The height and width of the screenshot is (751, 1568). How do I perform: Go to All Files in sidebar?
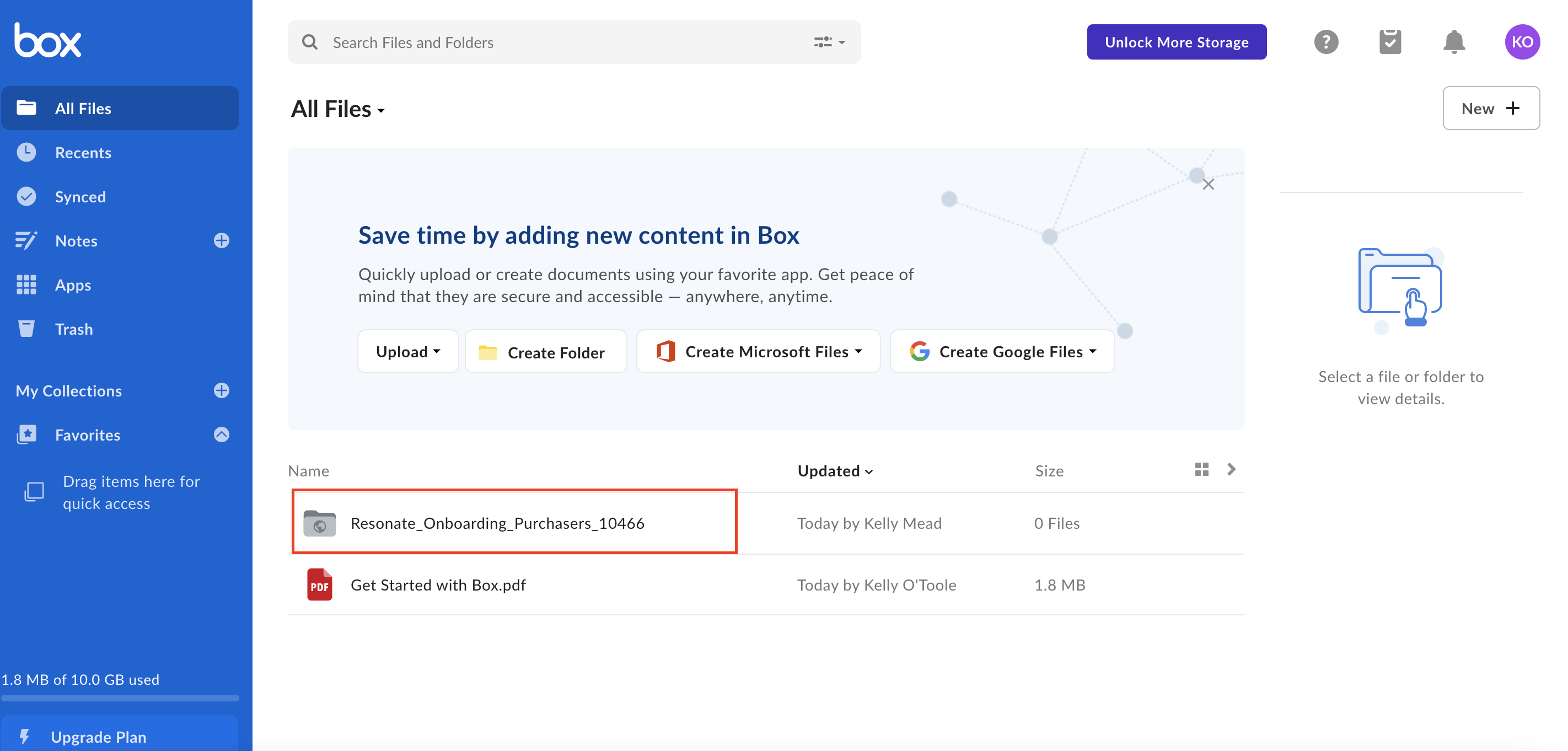(x=120, y=108)
